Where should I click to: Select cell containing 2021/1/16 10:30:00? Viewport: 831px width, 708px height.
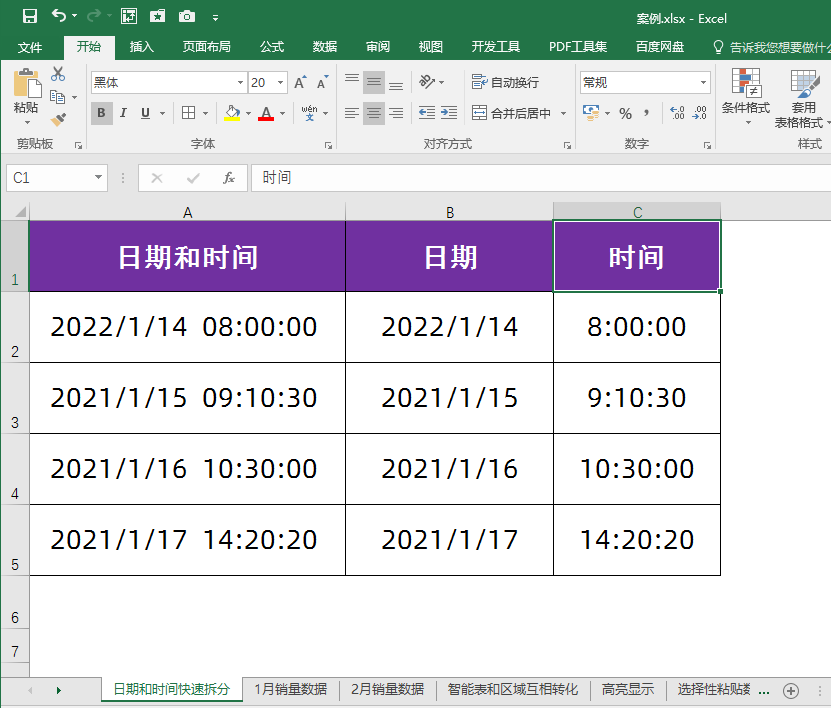point(187,469)
